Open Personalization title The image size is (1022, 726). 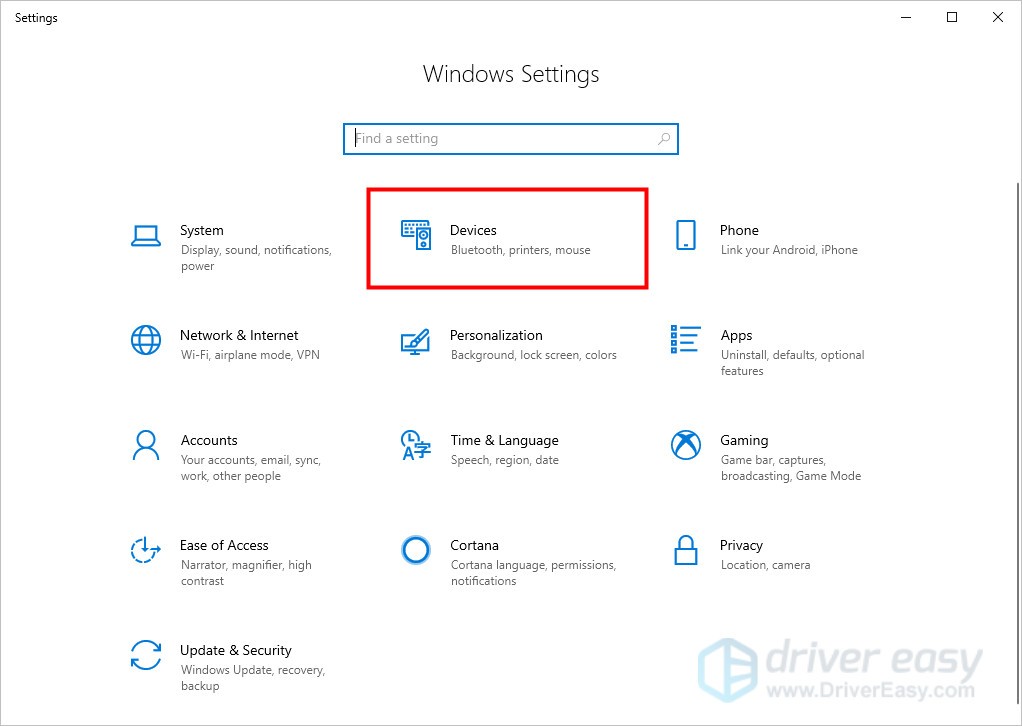(496, 335)
